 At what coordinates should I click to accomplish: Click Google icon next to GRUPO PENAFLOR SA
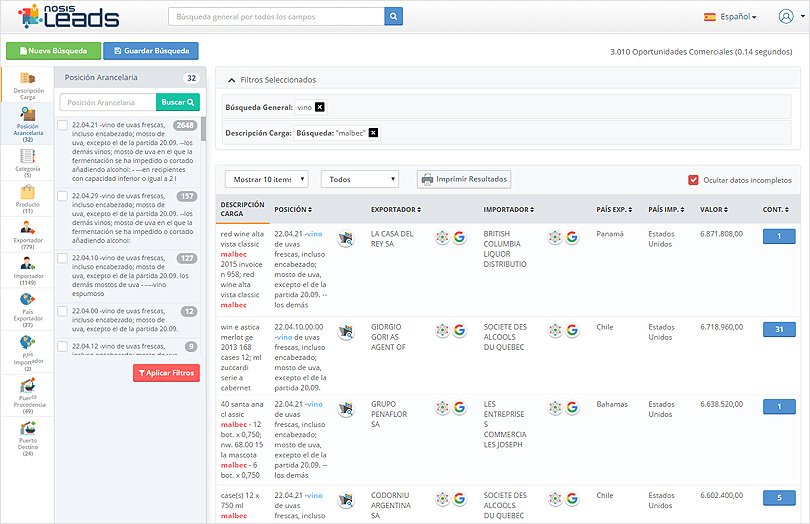click(x=459, y=407)
